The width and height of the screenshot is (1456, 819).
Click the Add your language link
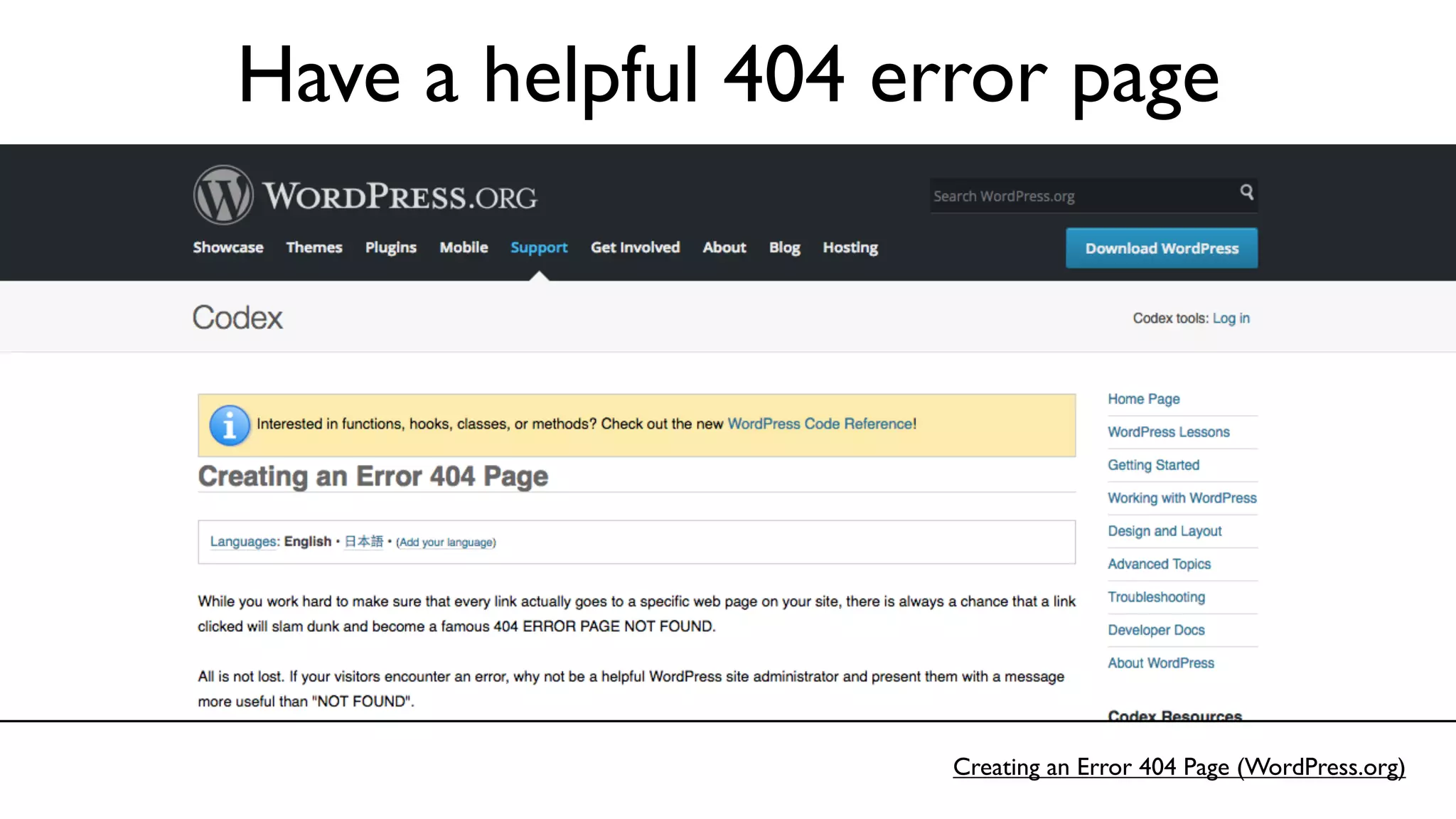pyautogui.click(x=446, y=542)
